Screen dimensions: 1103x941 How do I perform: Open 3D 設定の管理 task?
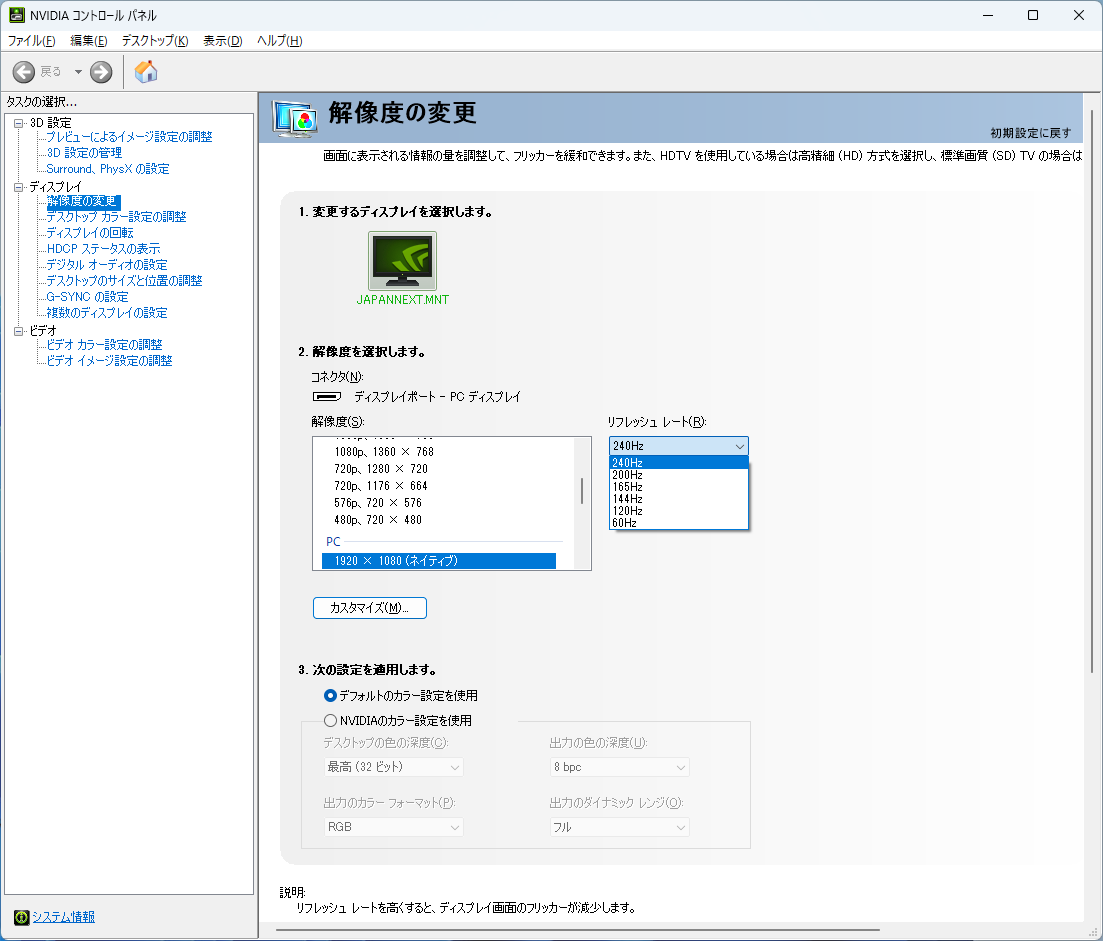(84, 153)
